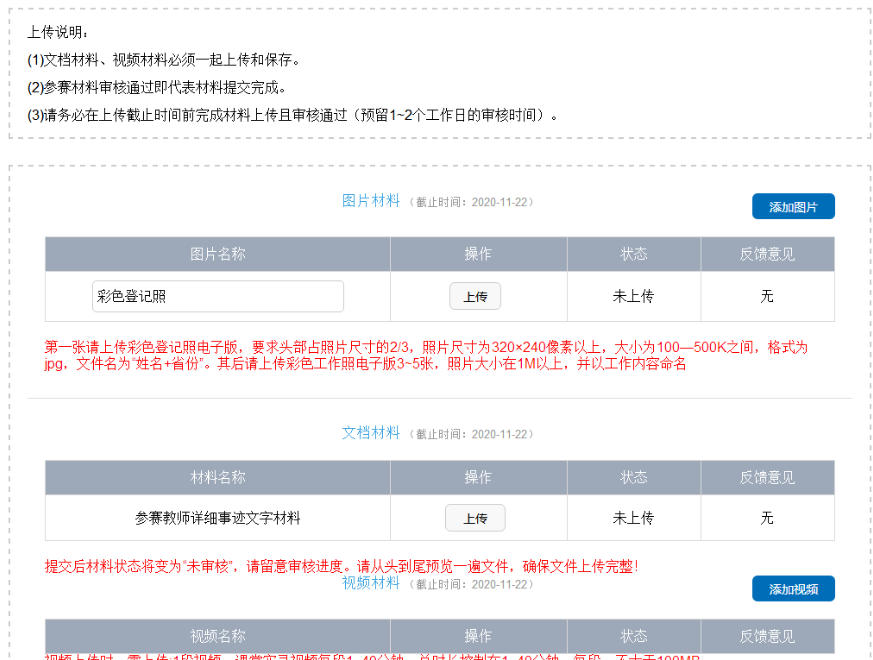Upload file for the 彩色登记照 row

point(475,296)
